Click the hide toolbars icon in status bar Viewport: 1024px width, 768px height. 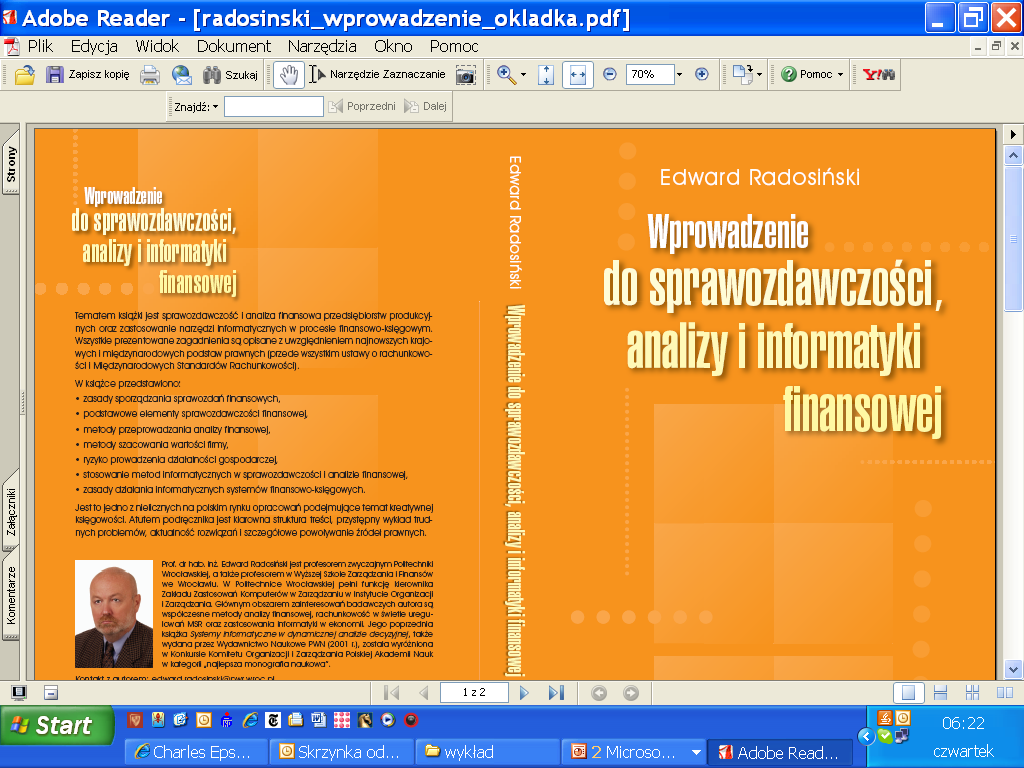click(51, 693)
